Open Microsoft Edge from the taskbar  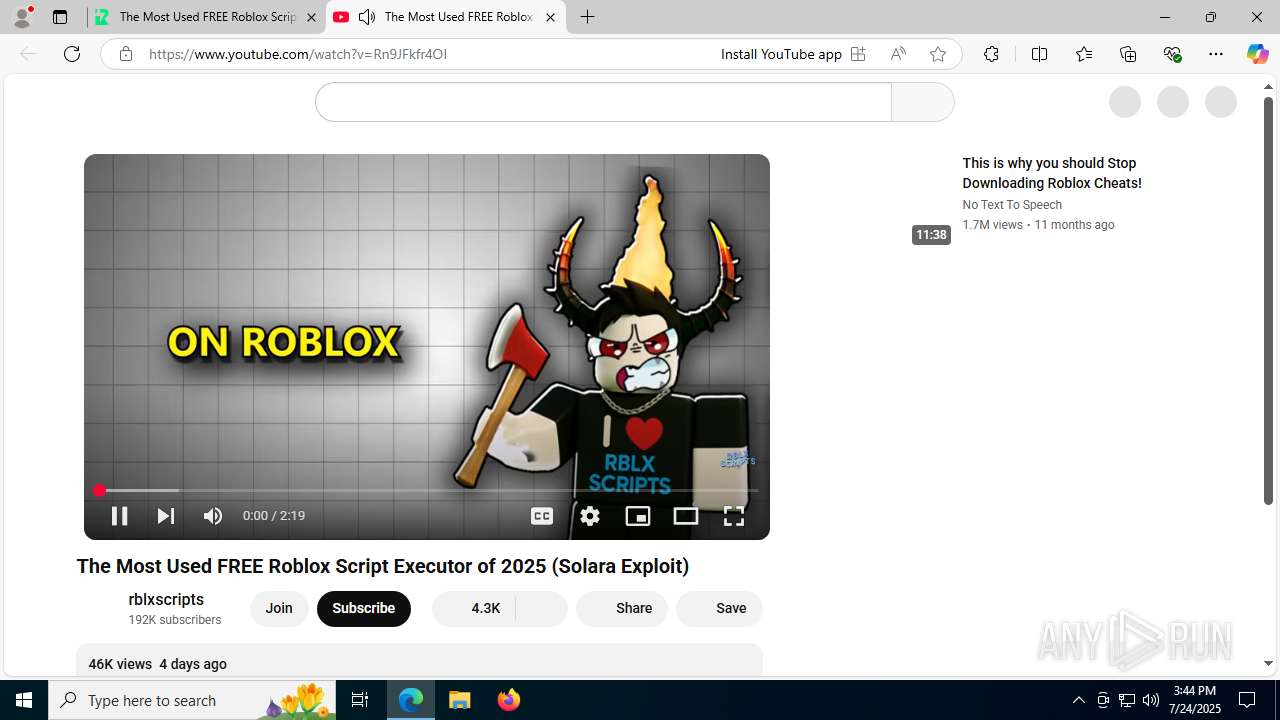click(x=412, y=700)
